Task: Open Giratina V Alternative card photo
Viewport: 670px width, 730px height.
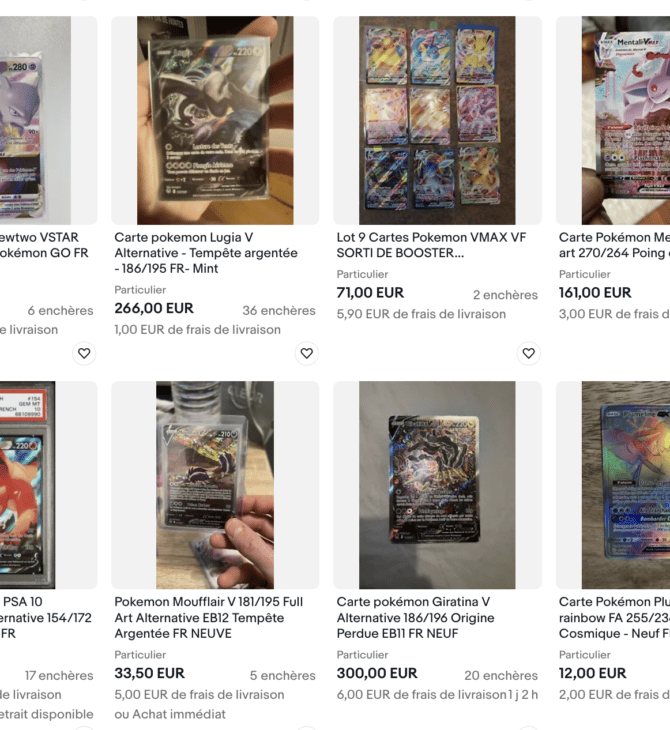Action: 437,485
